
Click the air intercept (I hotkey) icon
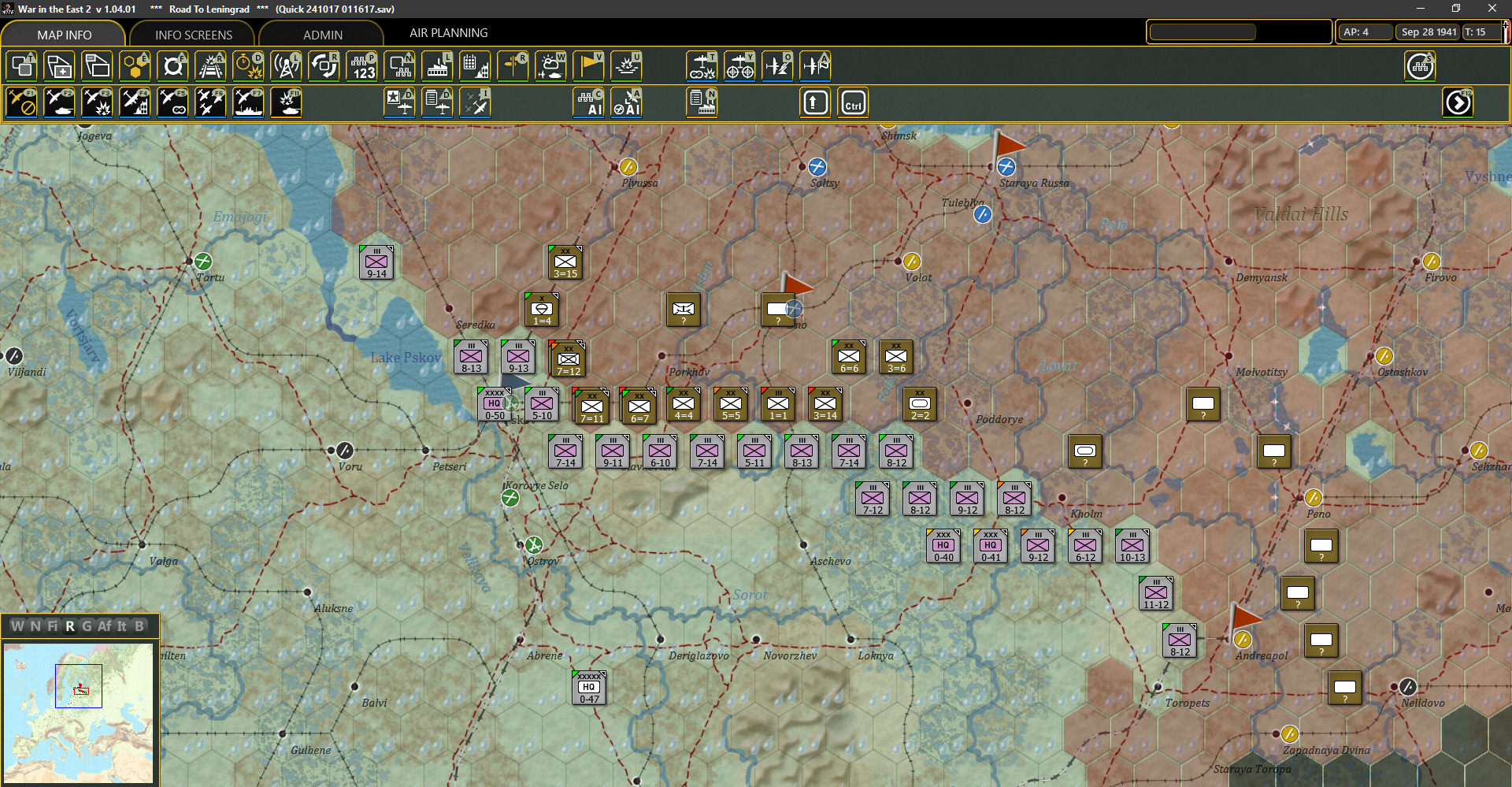tap(476, 102)
